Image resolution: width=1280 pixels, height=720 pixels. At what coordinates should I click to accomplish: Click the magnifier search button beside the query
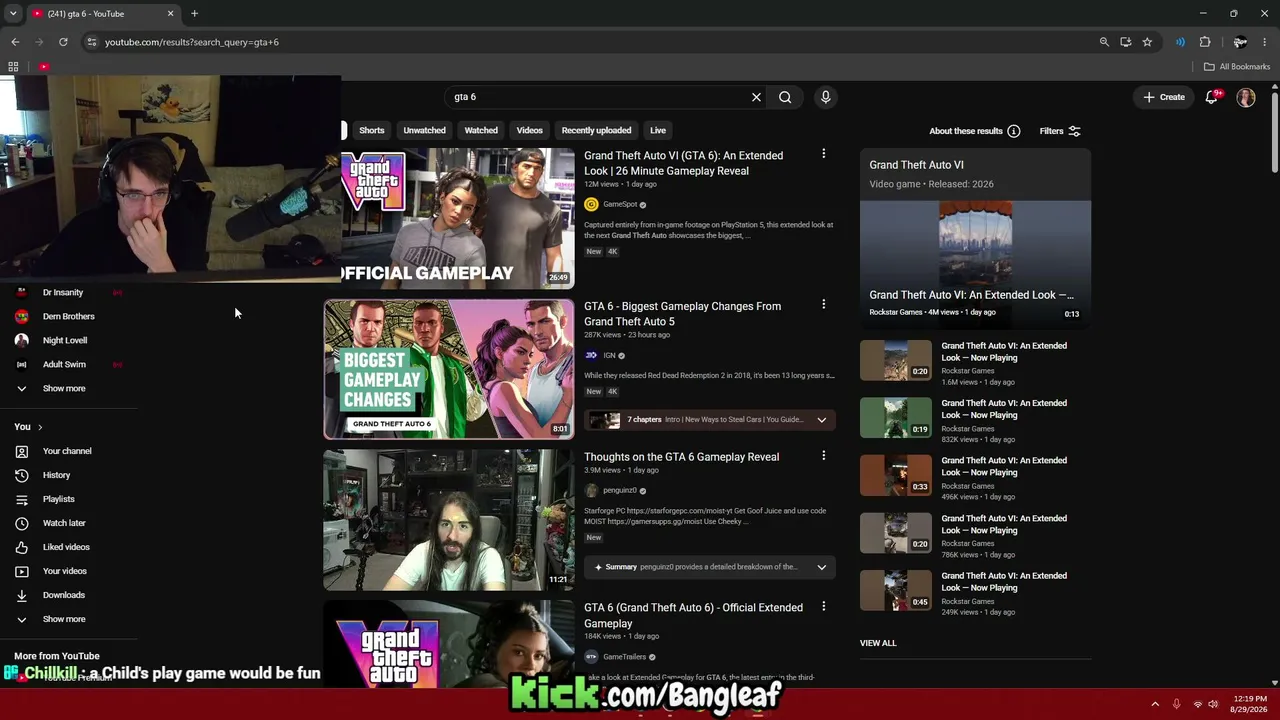[785, 97]
